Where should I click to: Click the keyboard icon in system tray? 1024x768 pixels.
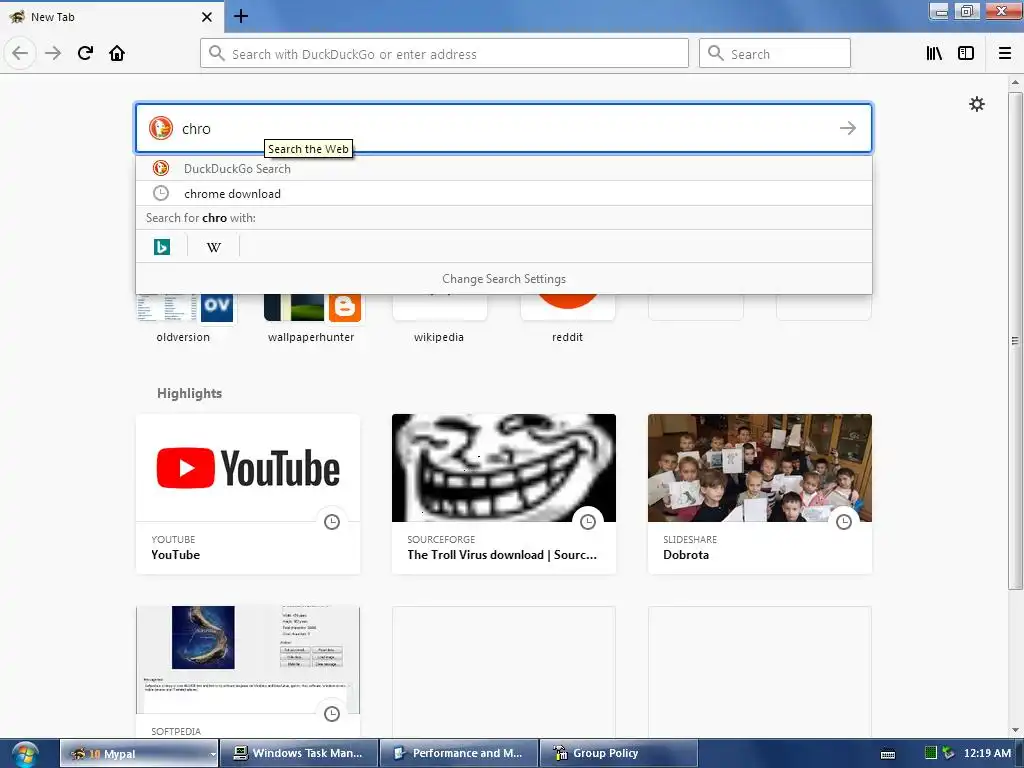pos(888,754)
